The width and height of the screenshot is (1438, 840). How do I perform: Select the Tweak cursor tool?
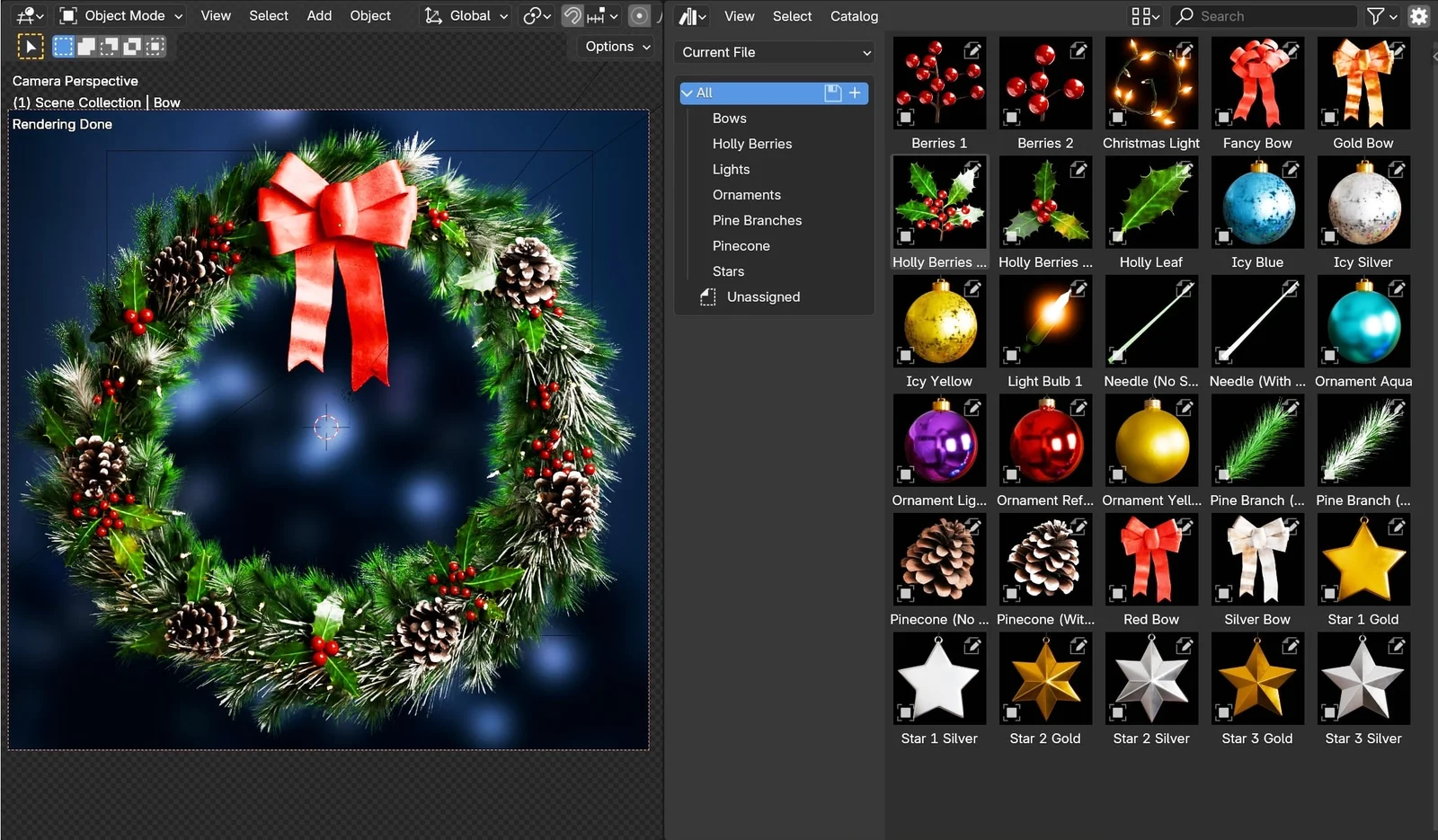[30, 46]
